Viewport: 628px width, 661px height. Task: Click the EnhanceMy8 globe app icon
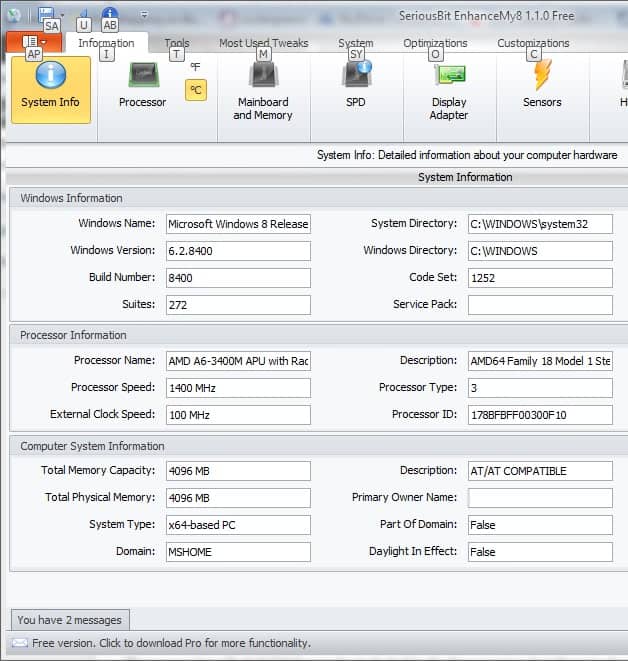tap(14, 15)
